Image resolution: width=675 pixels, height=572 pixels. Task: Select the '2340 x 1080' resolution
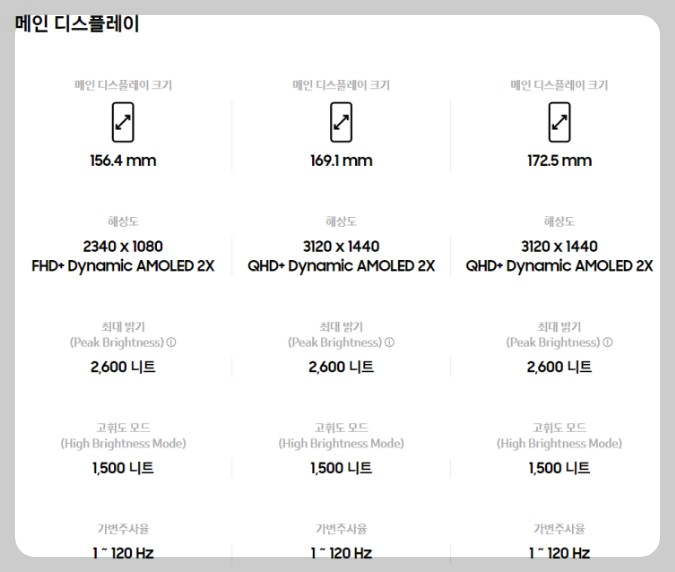(x=123, y=247)
